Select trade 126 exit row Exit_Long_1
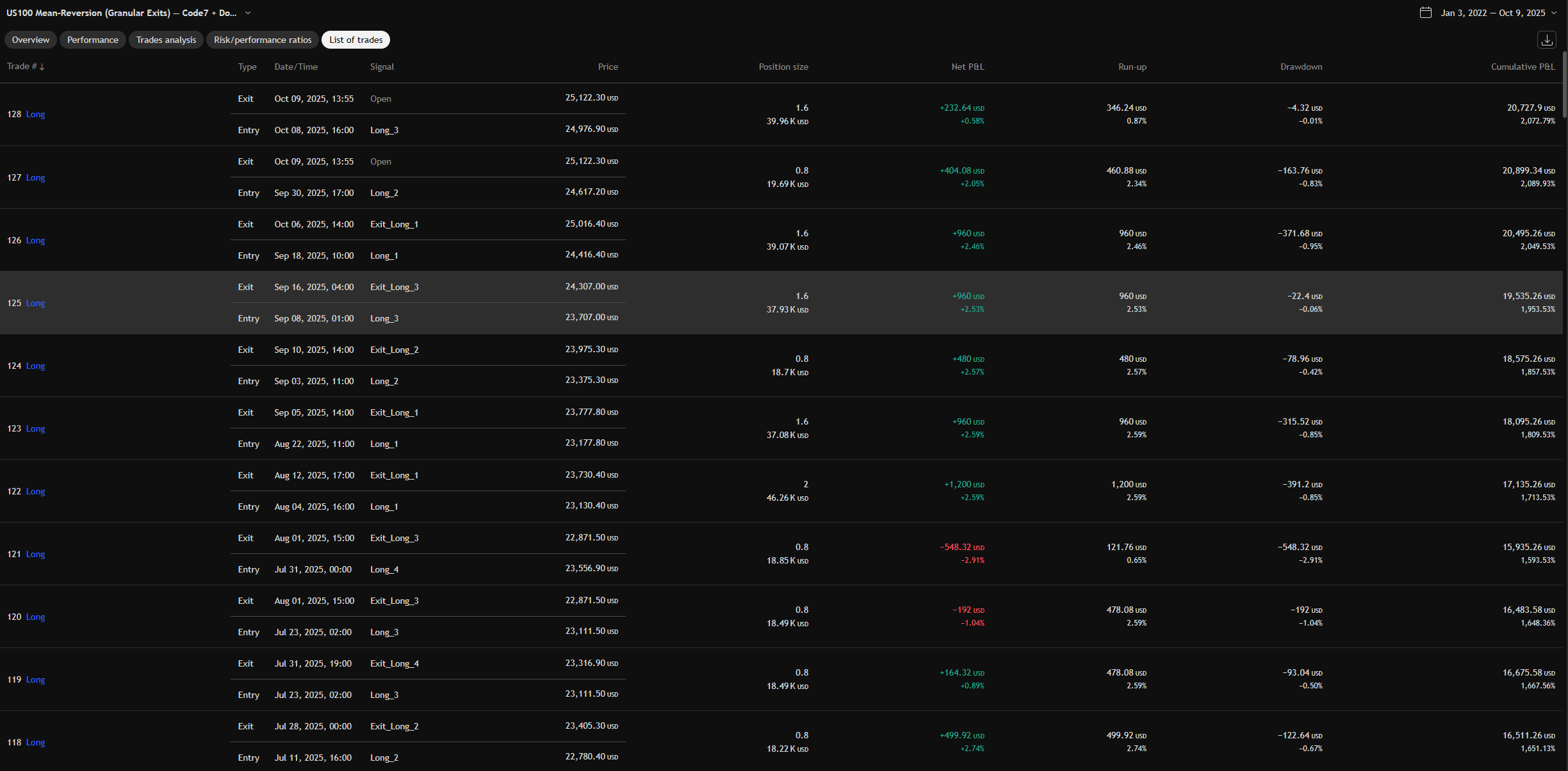Screen dimensions: 1568x771 point(394,224)
